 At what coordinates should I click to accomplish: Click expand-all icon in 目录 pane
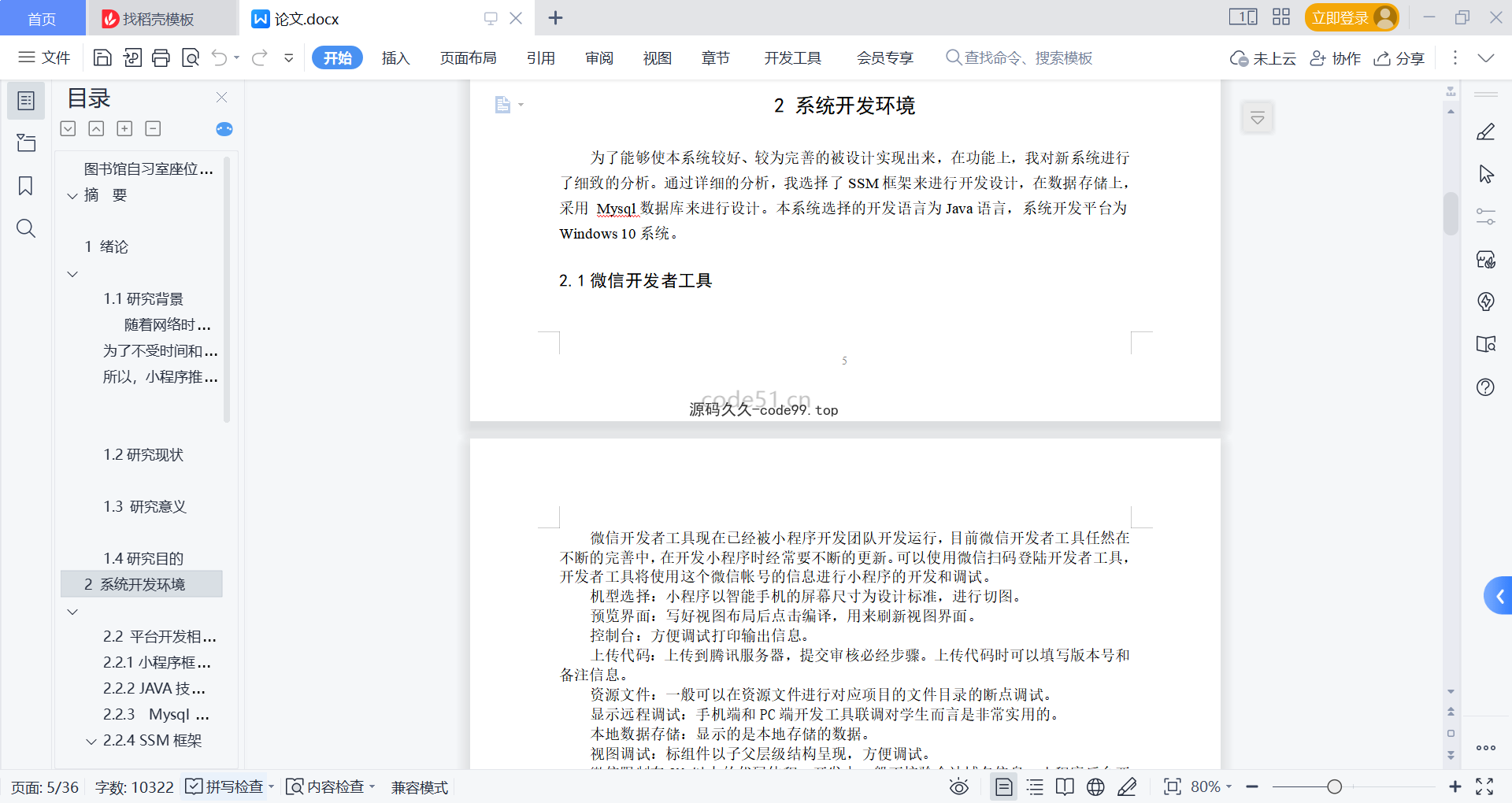click(x=69, y=128)
